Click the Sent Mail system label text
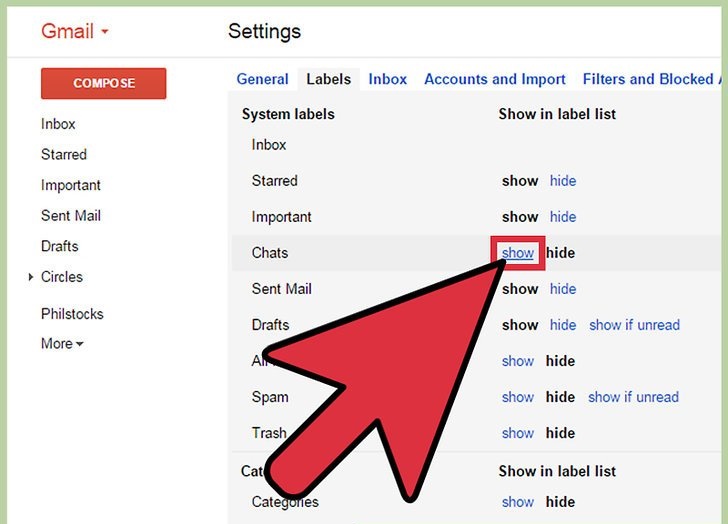Screen dimensions: 728x524 (x=281, y=289)
